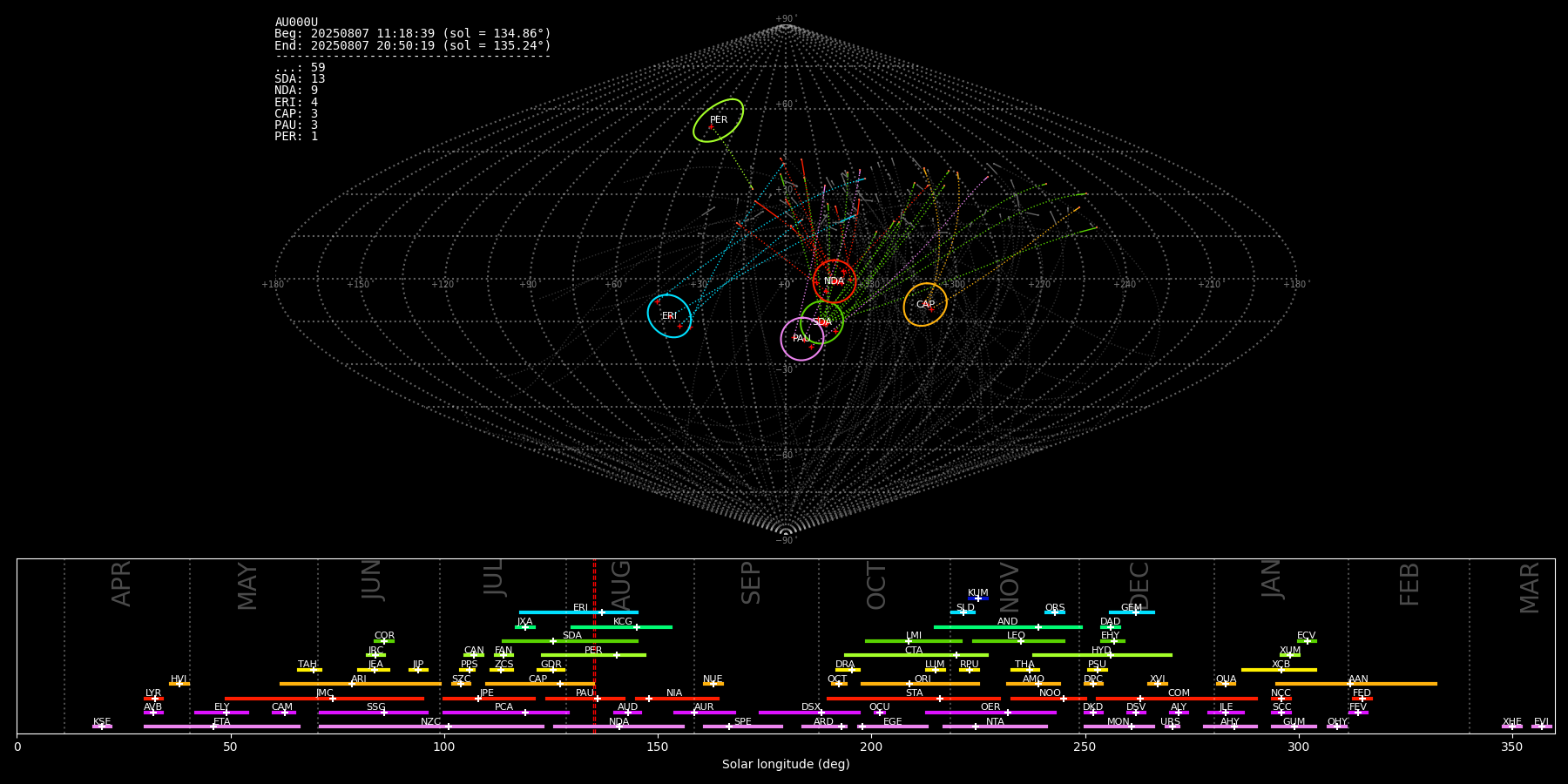The image size is (1568, 784).
Task: Select the ETA shower bar in timeline
Action: (222, 727)
